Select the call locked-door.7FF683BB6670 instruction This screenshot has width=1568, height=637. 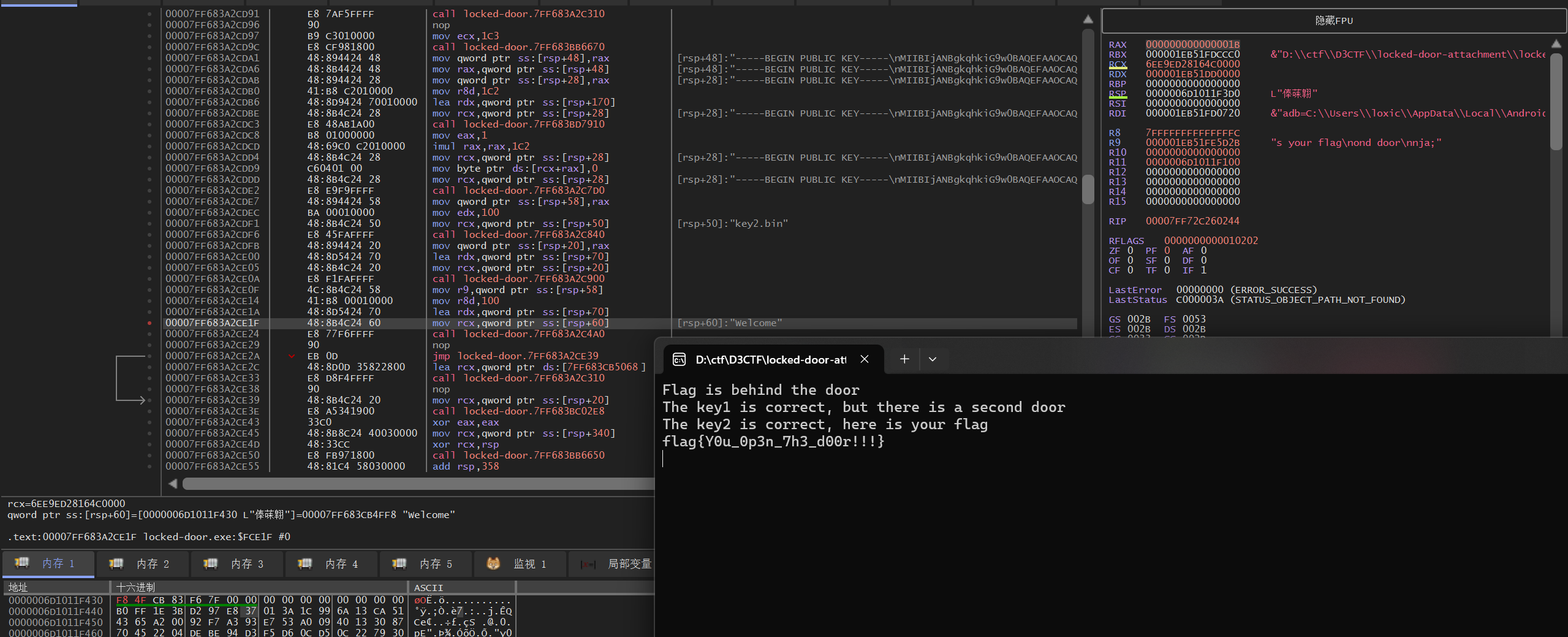(x=518, y=47)
